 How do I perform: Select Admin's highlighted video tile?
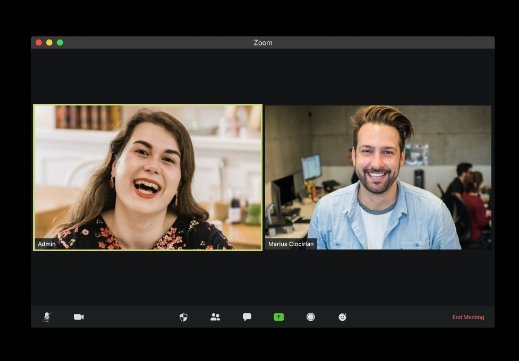tap(148, 177)
